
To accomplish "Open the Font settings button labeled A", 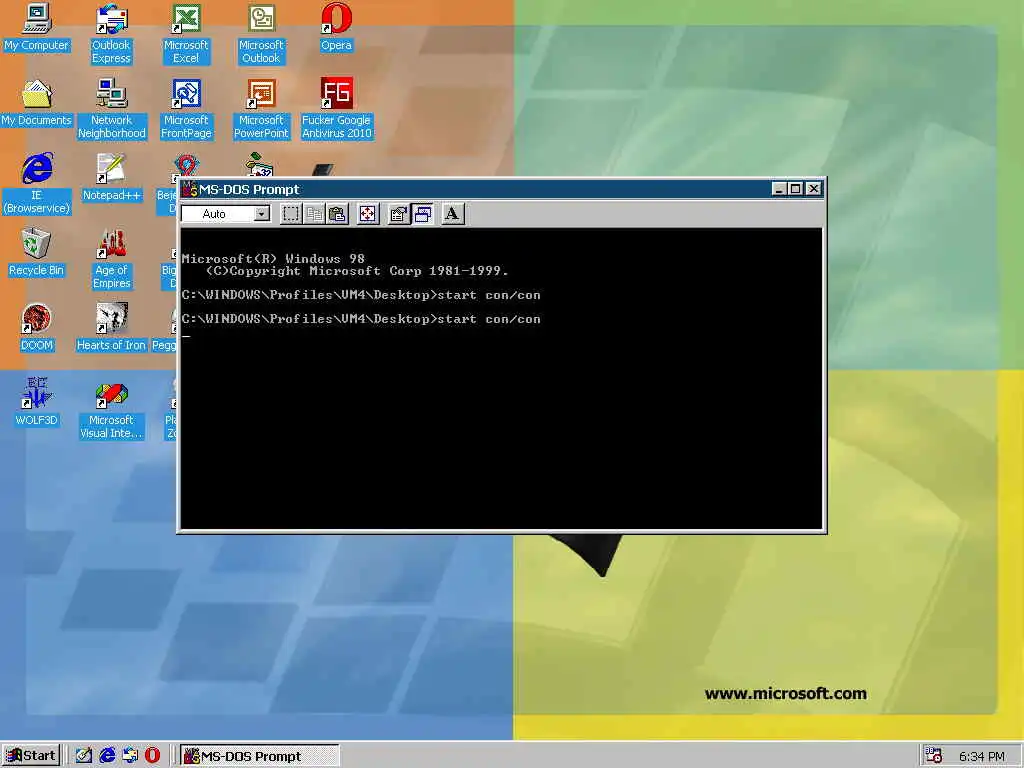I will click(x=452, y=214).
